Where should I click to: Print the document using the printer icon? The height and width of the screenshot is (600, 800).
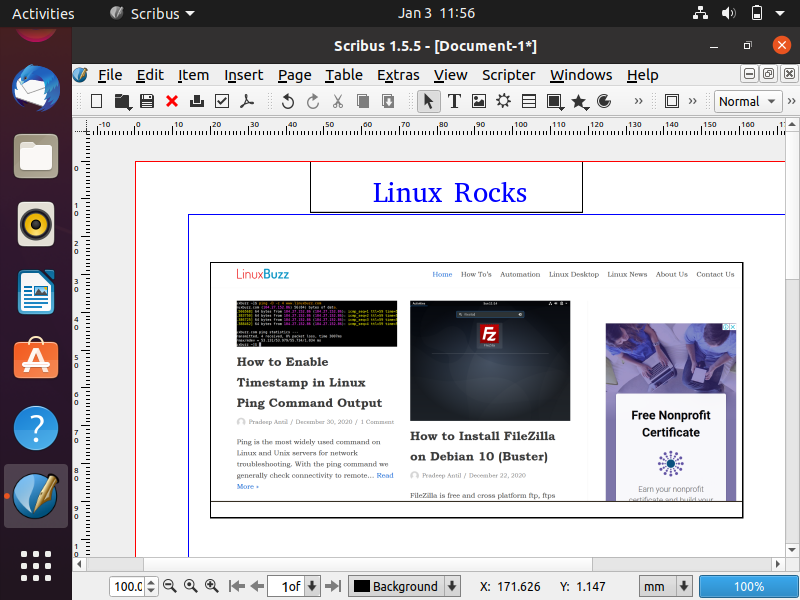pyautogui.click(x=197, y=101)
